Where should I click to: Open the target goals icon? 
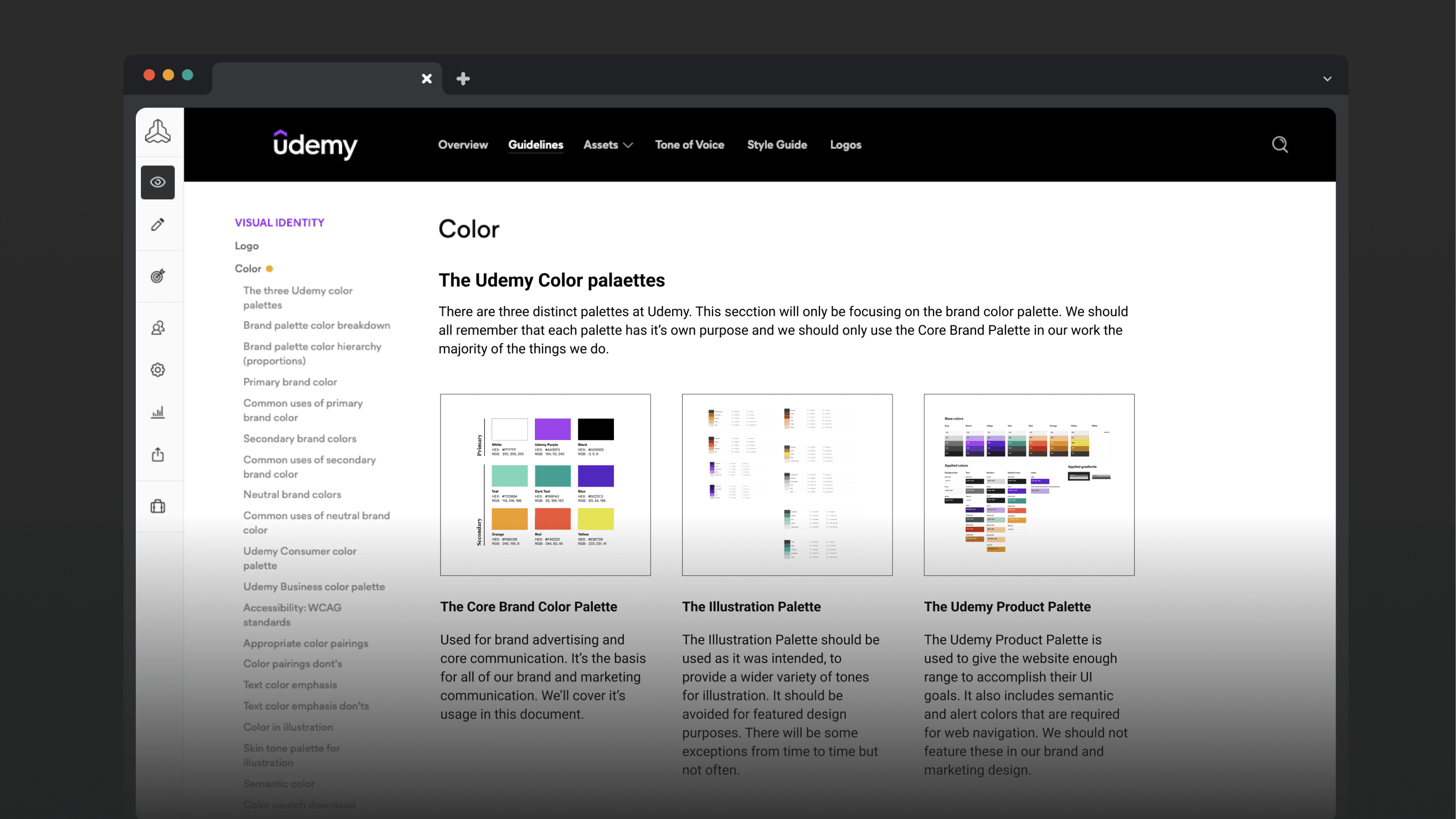tap(157, 276)
